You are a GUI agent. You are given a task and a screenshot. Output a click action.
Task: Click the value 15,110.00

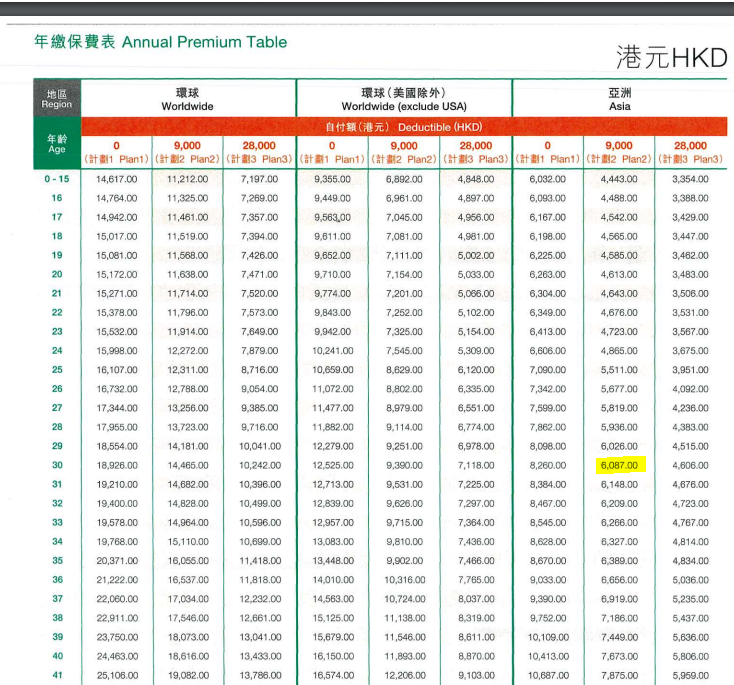tap(188, 542)
